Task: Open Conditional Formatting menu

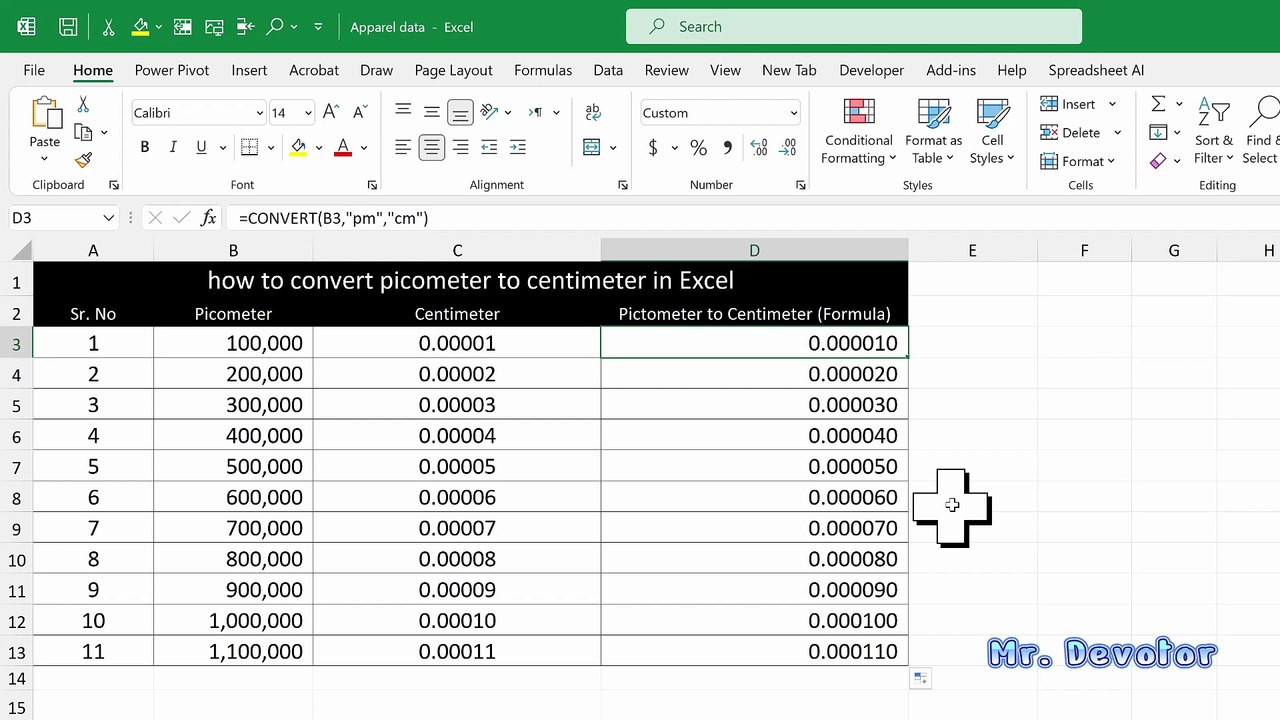Action: pos(859,131)
